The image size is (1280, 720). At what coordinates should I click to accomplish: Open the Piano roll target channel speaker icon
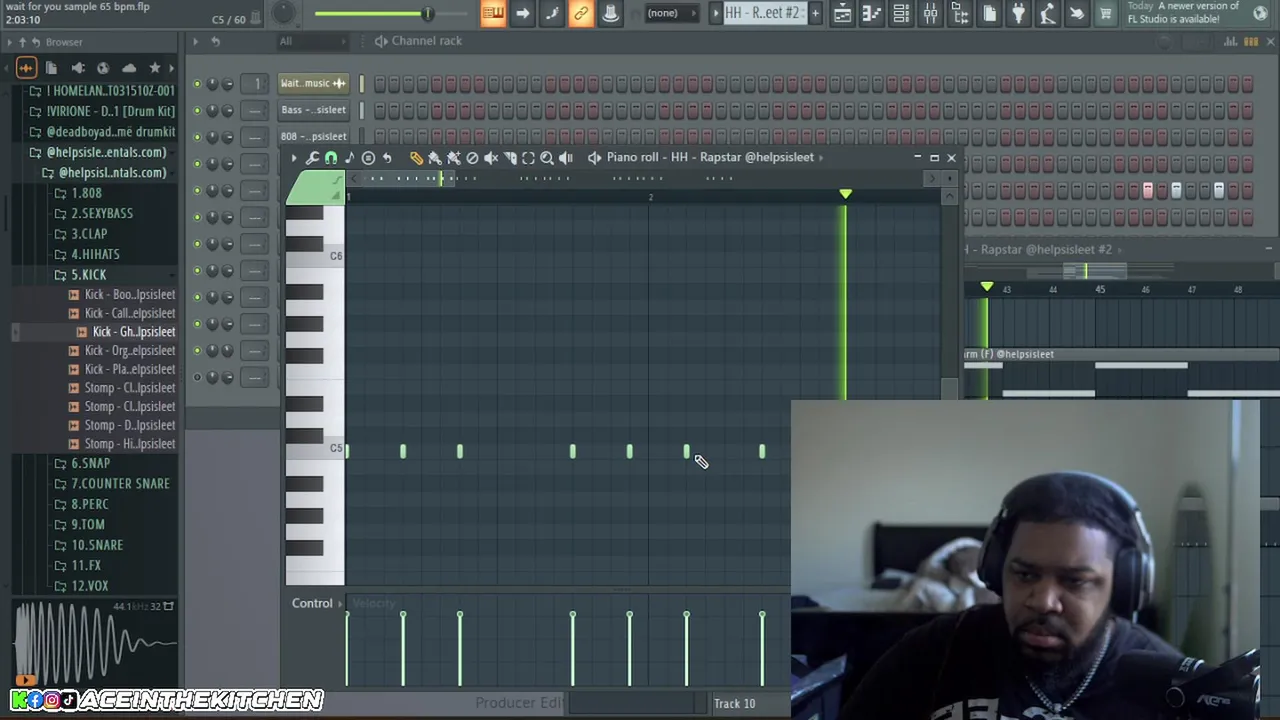[595, 158]
